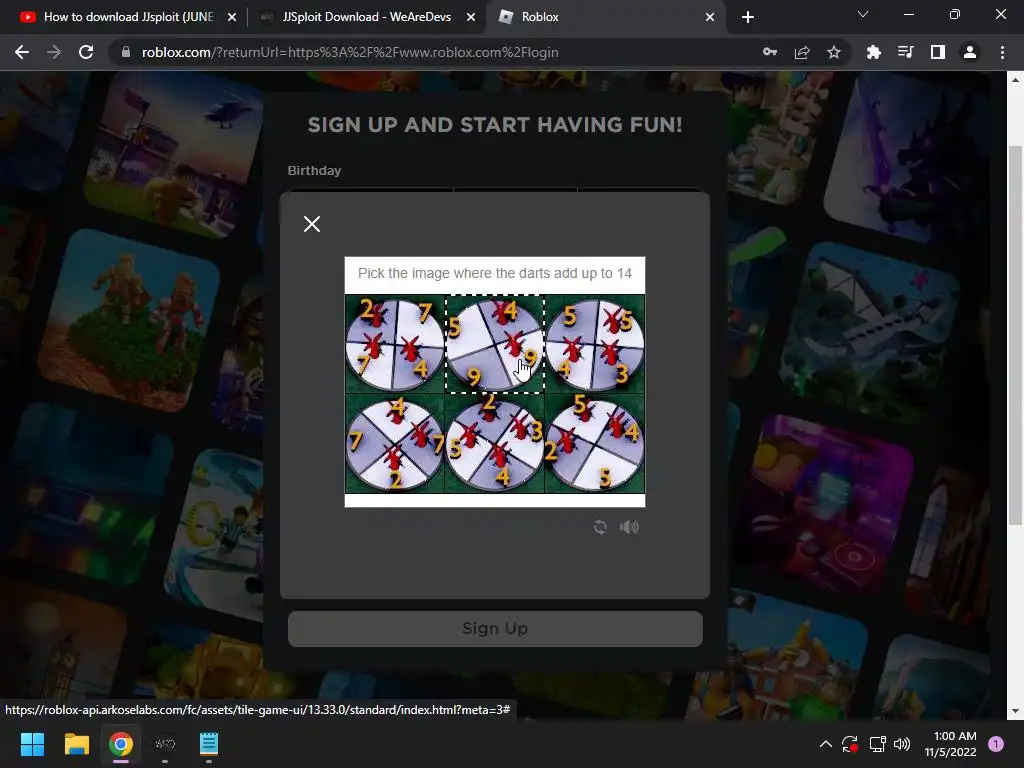Open a new browser tab

pyautogui.click(x=748, y=17)
